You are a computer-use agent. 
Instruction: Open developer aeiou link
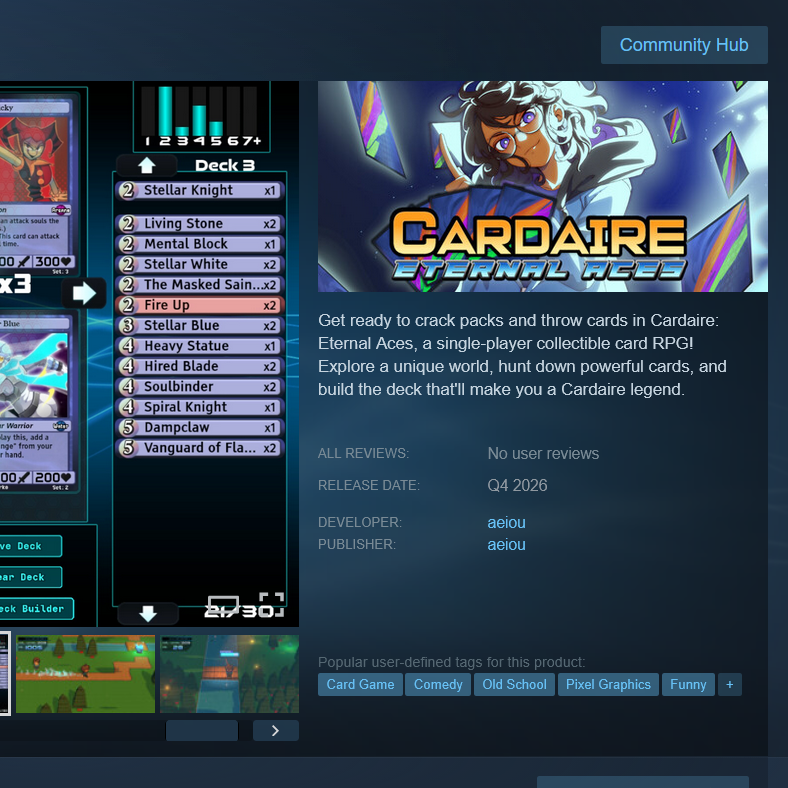click(x=507, y=523)
